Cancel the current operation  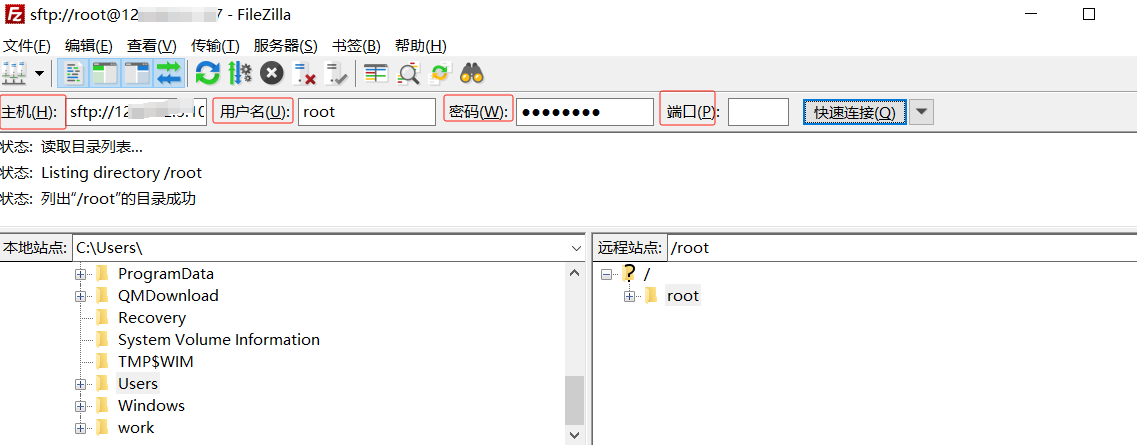(272, 72)
